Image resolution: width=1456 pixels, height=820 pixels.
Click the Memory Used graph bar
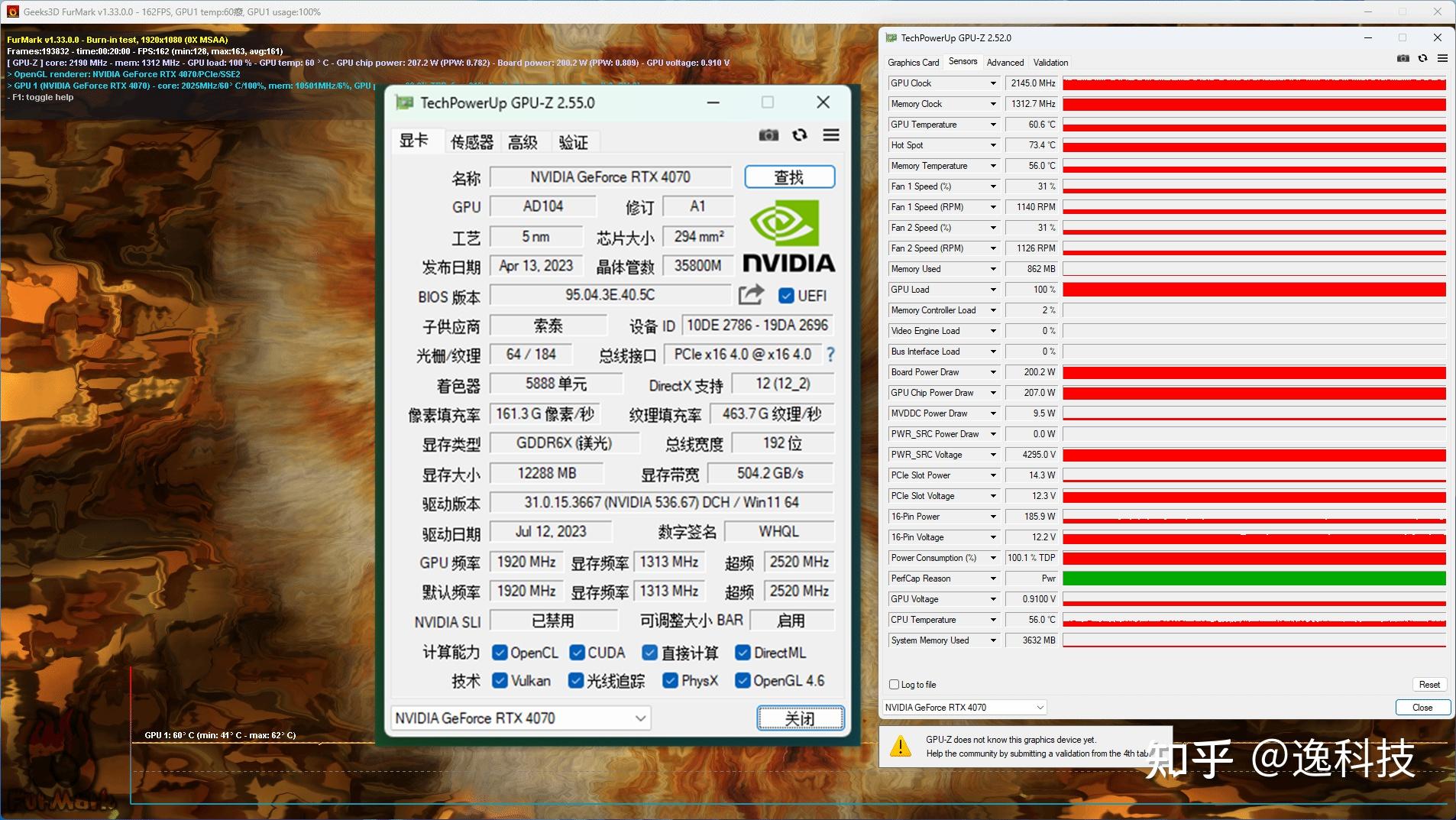(x=1254, y=269)
